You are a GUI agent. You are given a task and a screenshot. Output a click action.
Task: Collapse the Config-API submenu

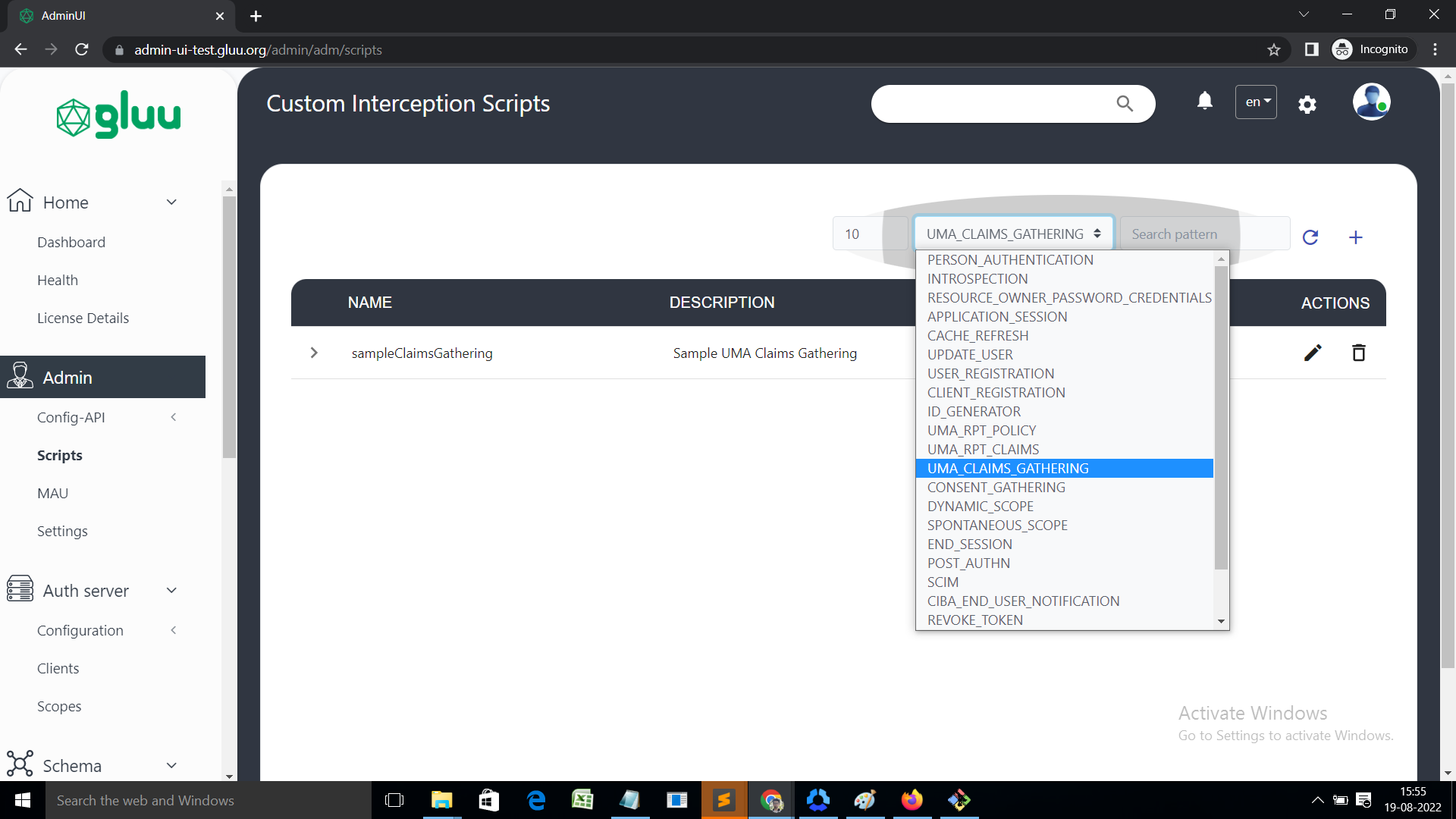[x=173, y=417]
